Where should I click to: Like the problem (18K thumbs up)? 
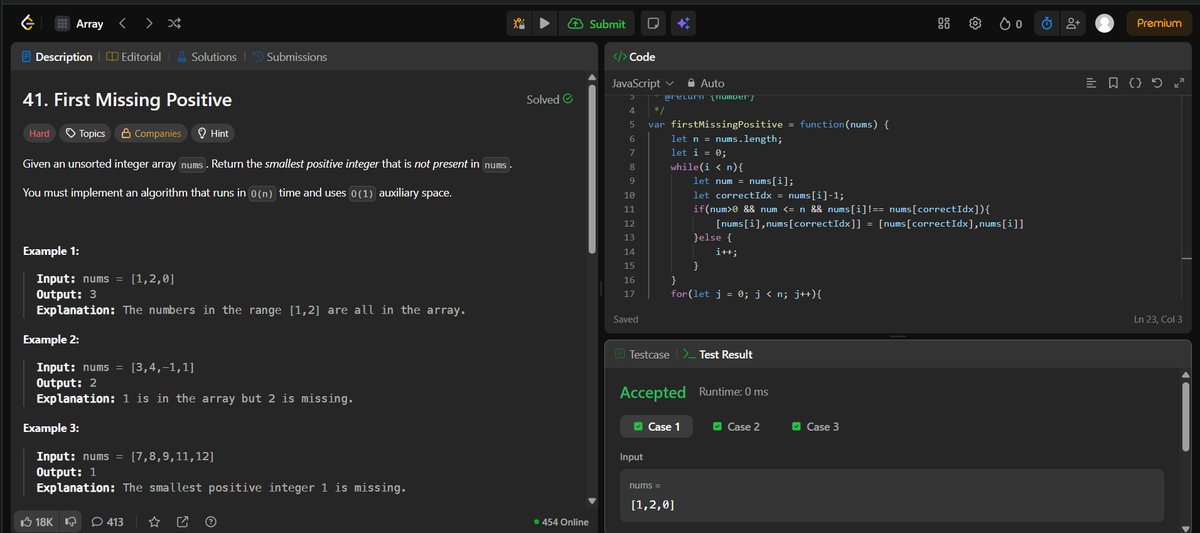(37, 521)
